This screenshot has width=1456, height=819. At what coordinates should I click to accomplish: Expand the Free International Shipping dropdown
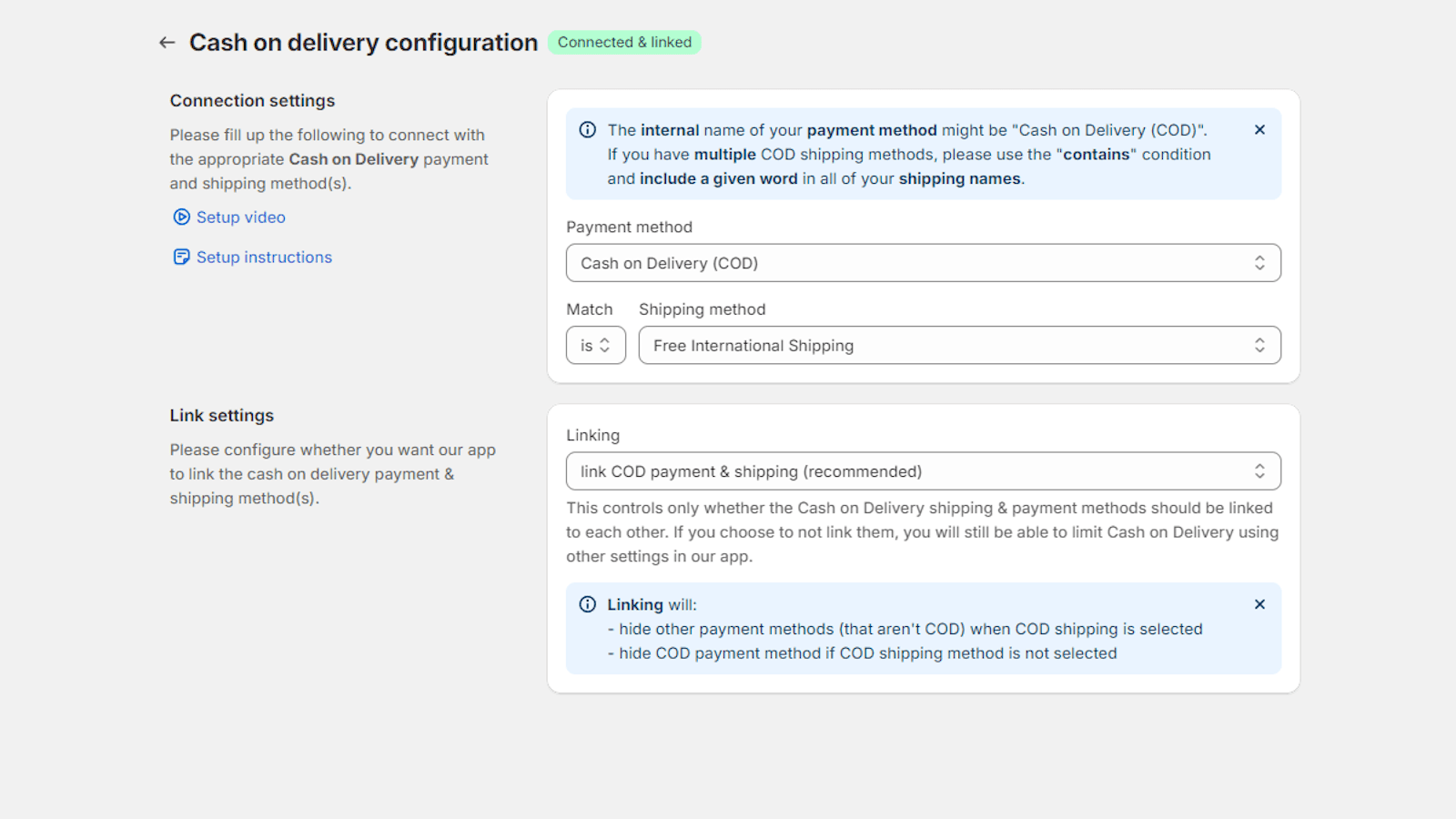(x=946, y=346)
